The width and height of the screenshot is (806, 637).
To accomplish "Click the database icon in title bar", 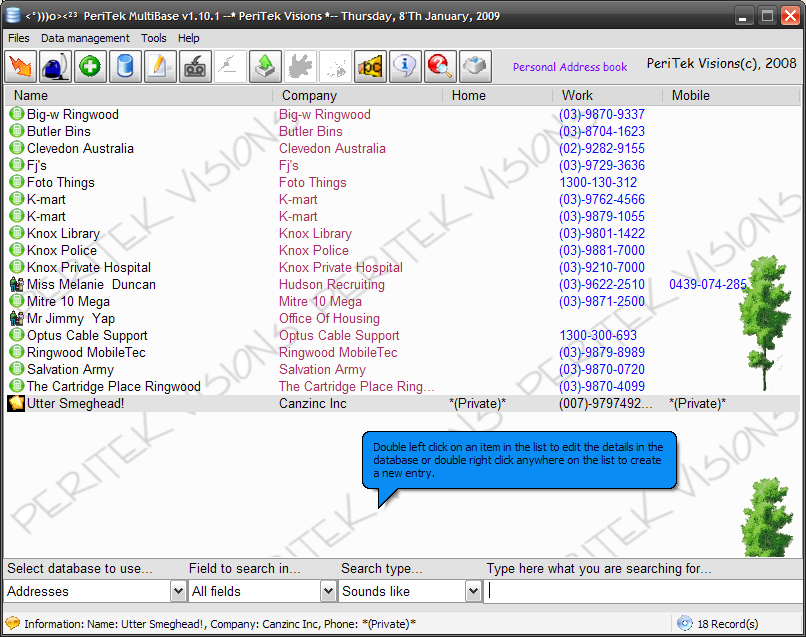I will coord(13,15).
